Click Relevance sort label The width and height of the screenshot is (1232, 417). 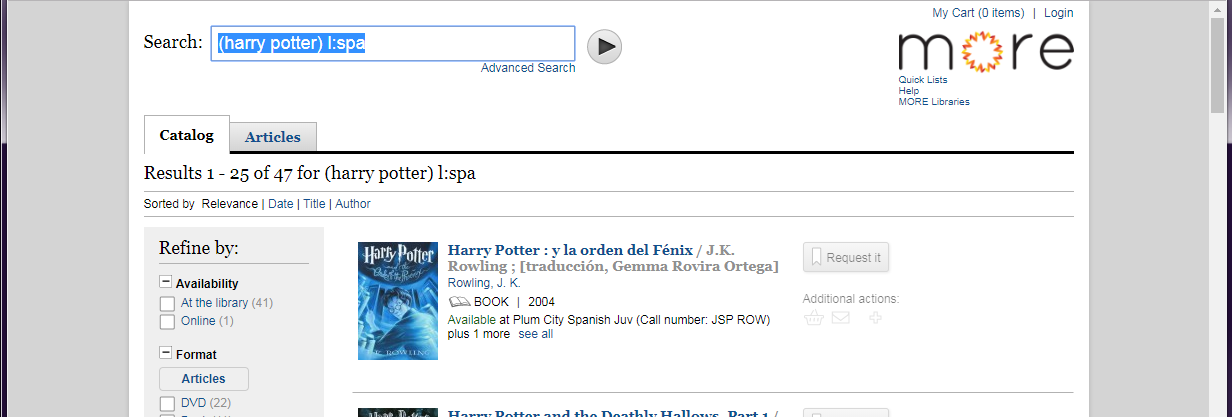coord(229,204)
